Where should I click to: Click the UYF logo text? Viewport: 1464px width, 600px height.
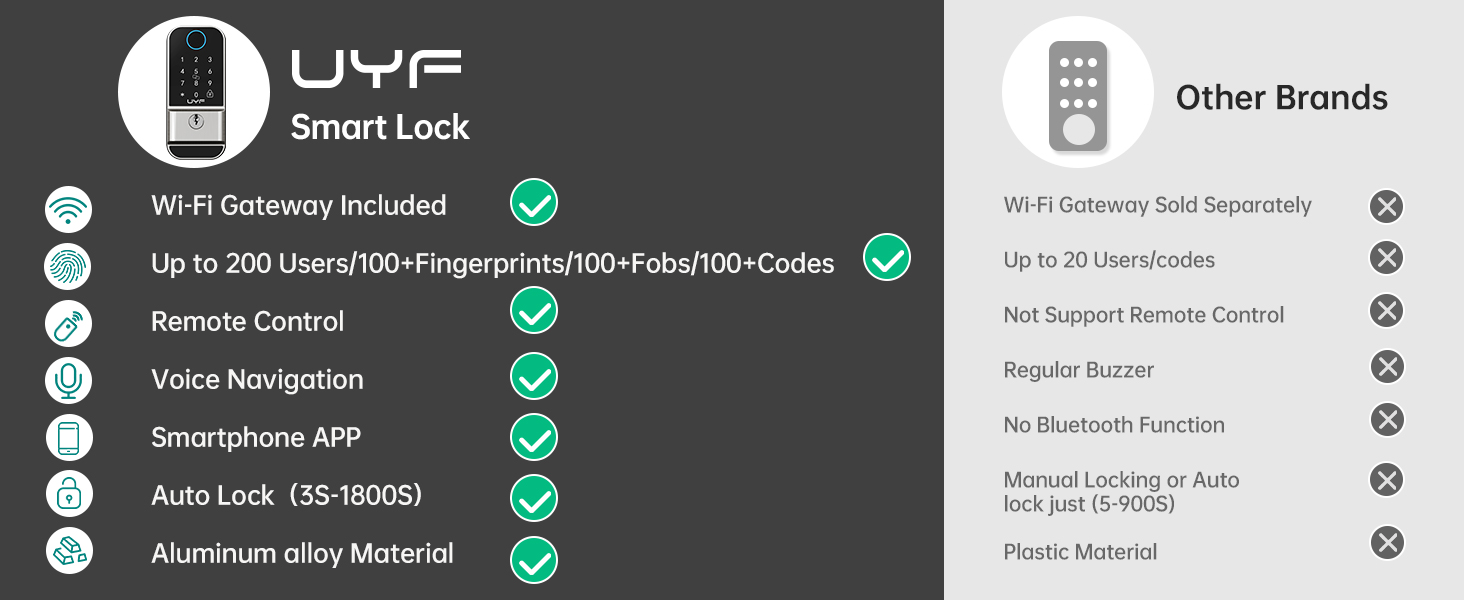[376, 69]
